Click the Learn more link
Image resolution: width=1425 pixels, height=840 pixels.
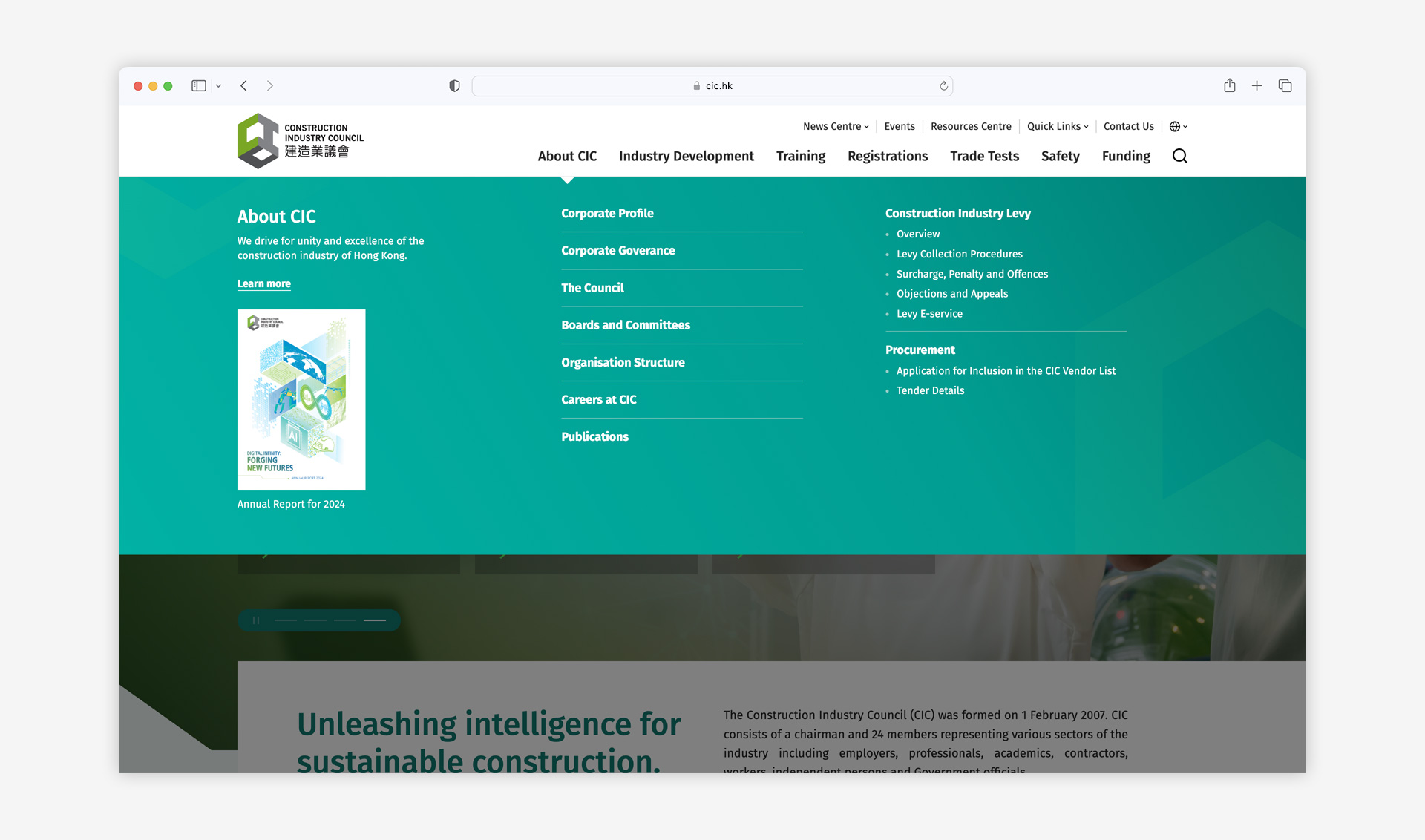tap(263, 283)
